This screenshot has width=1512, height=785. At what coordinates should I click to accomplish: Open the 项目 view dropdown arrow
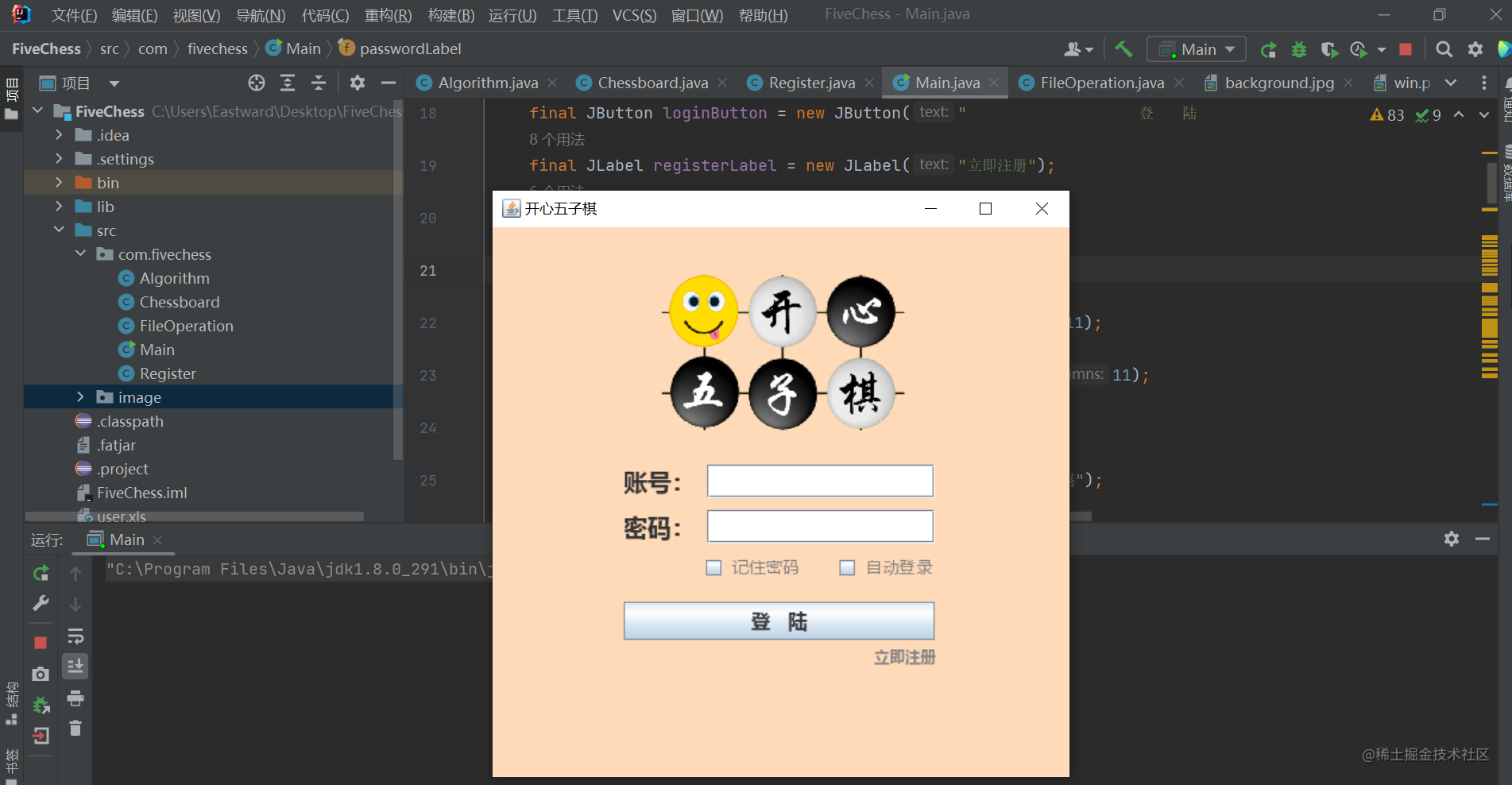pos(114,83)
